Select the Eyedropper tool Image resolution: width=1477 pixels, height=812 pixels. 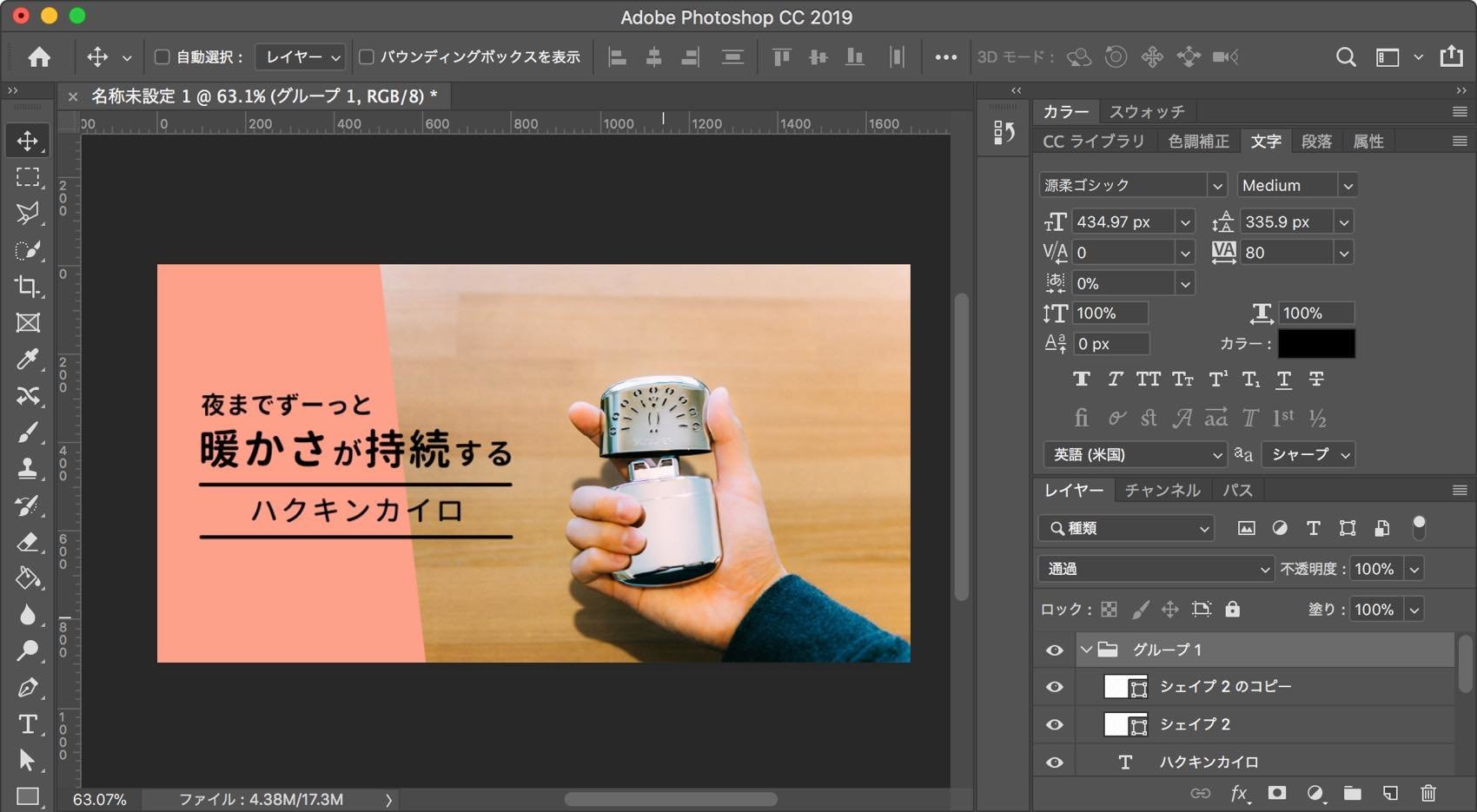click(x=27, y=360)
